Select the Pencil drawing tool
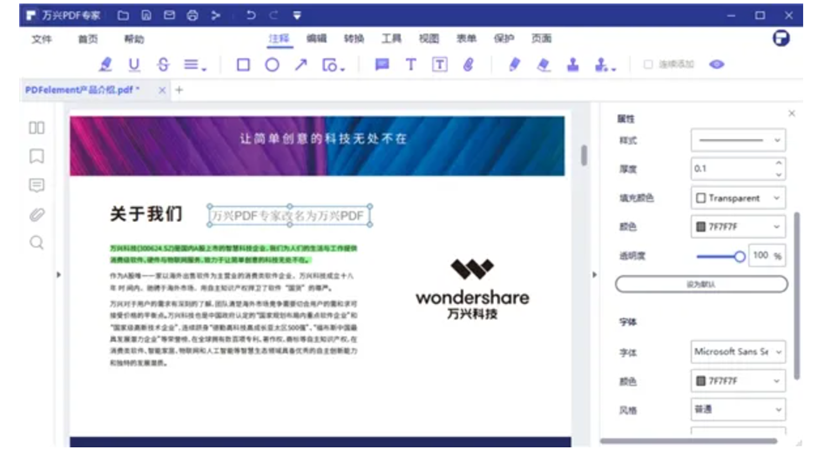831x463 pixels. pos(514,65)
